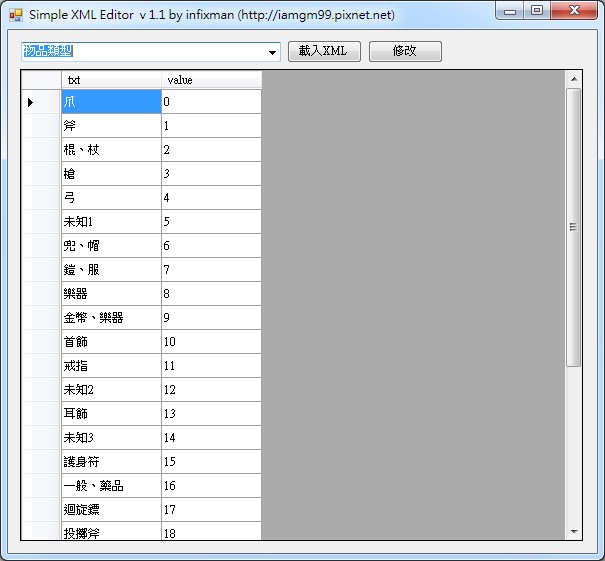Click the 修改 button
The width and height of the screenshot is (605, 561).
405,51
